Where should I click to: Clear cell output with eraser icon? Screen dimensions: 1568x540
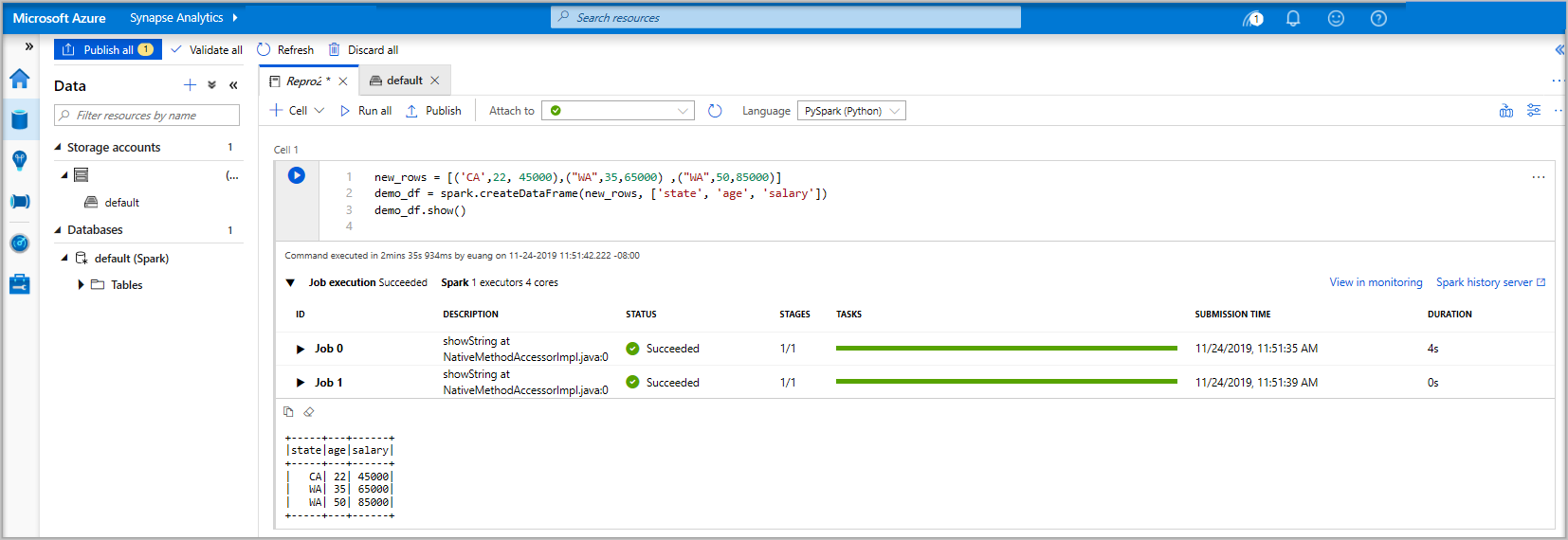coord(309,412)
